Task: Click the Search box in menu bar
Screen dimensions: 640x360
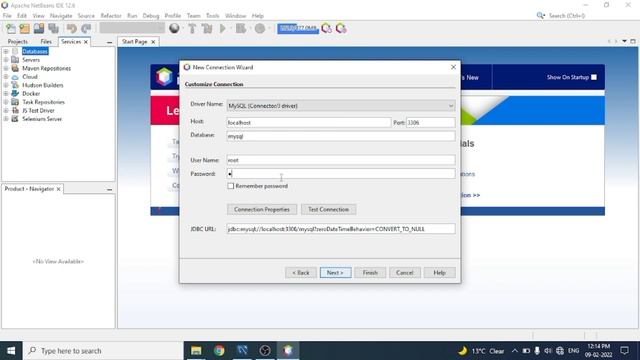Action: coord(567,16)
